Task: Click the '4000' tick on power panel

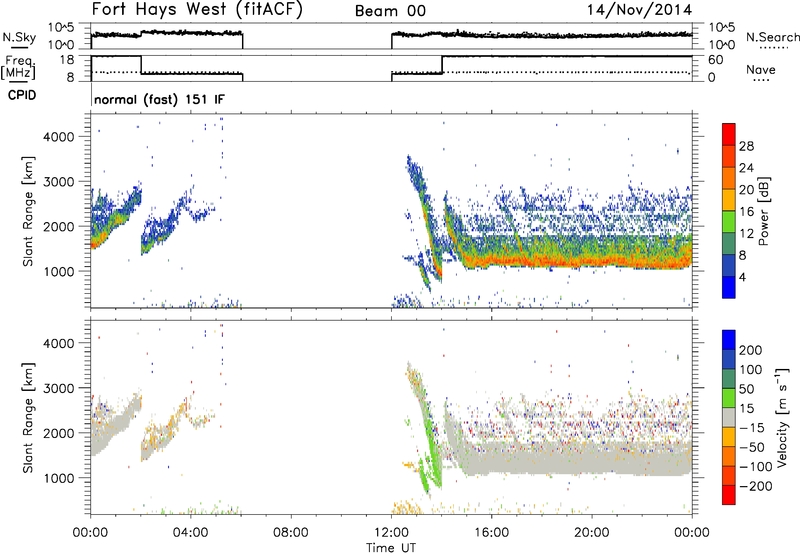Action: [59, 137]
